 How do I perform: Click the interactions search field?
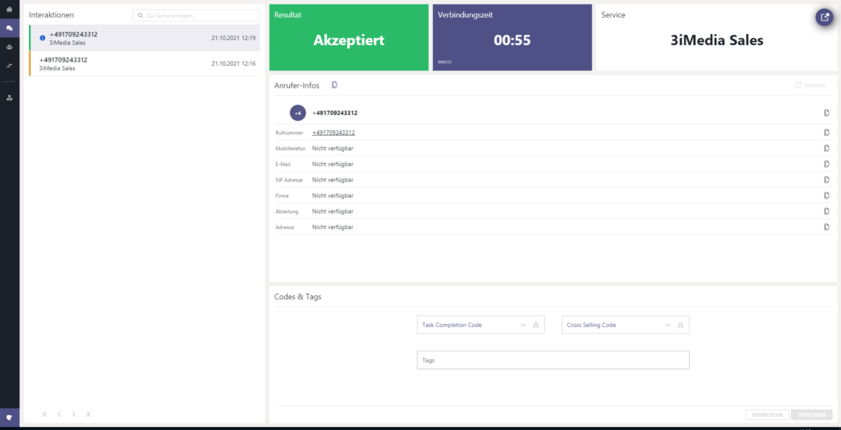coord(197,16)
